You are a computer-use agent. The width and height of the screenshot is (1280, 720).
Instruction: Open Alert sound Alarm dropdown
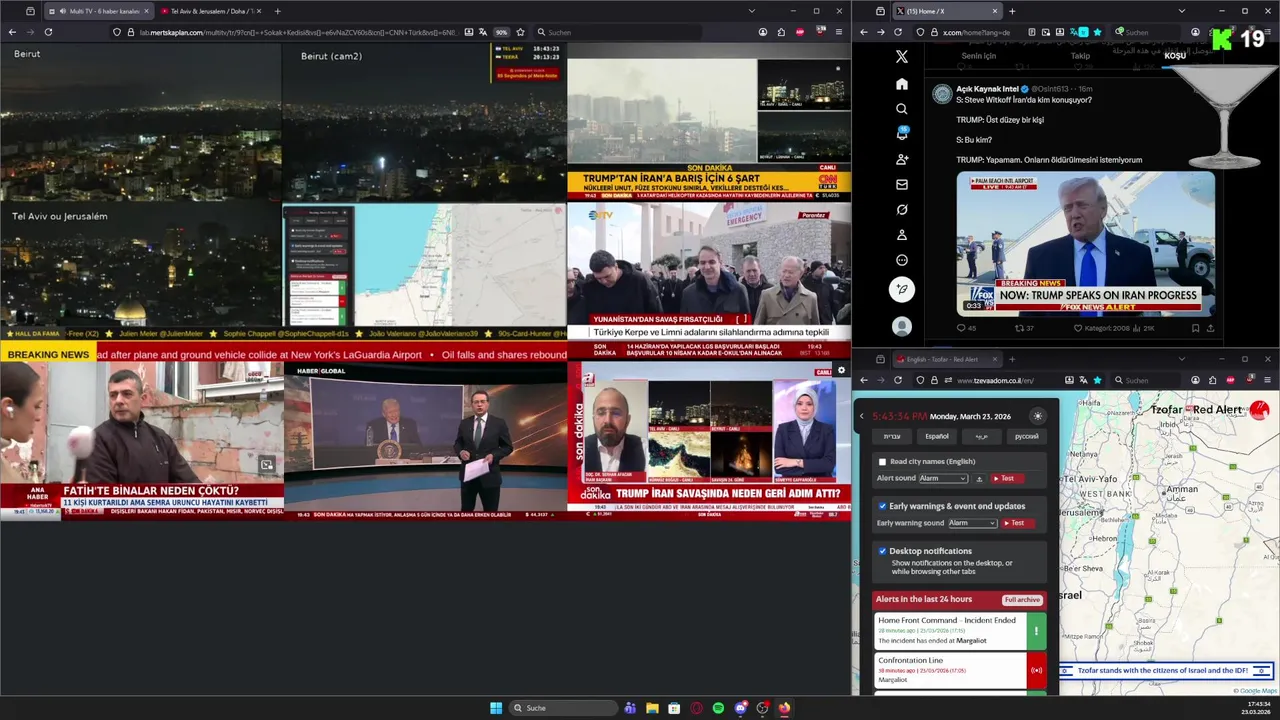943,479
